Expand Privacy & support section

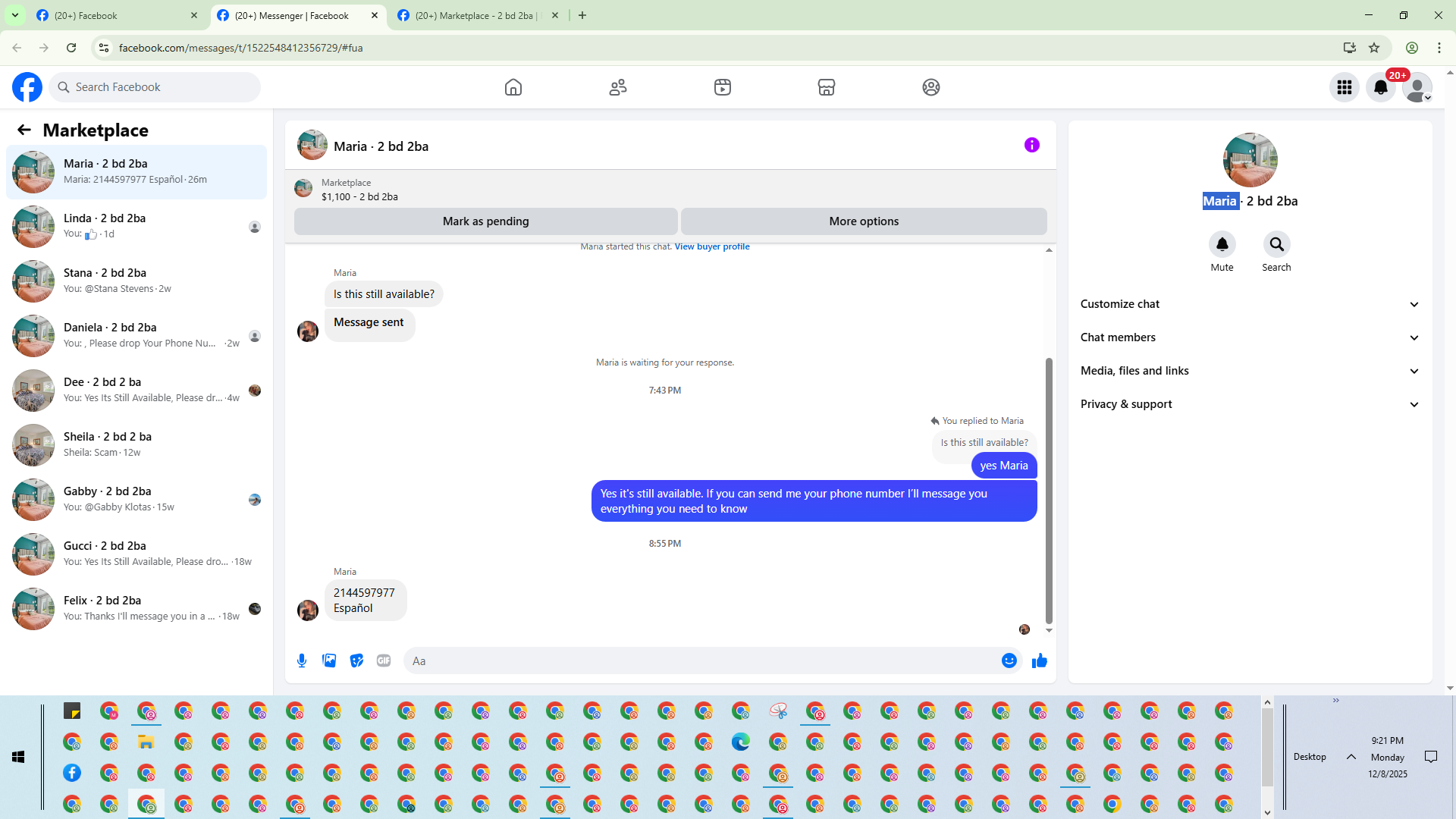(x=1250, y=404)
